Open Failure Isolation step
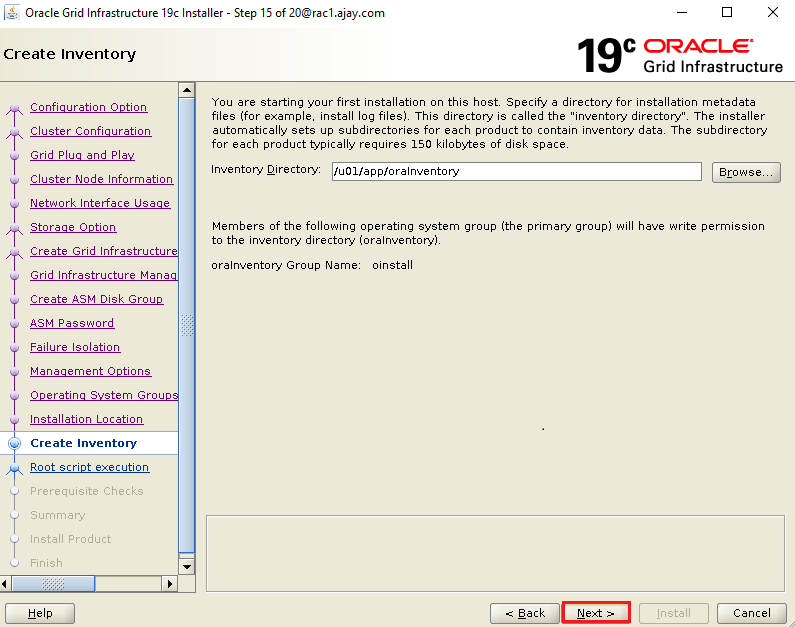Viewport: 795px width, 627px height. pyautogui.click(x=75, y=347)
